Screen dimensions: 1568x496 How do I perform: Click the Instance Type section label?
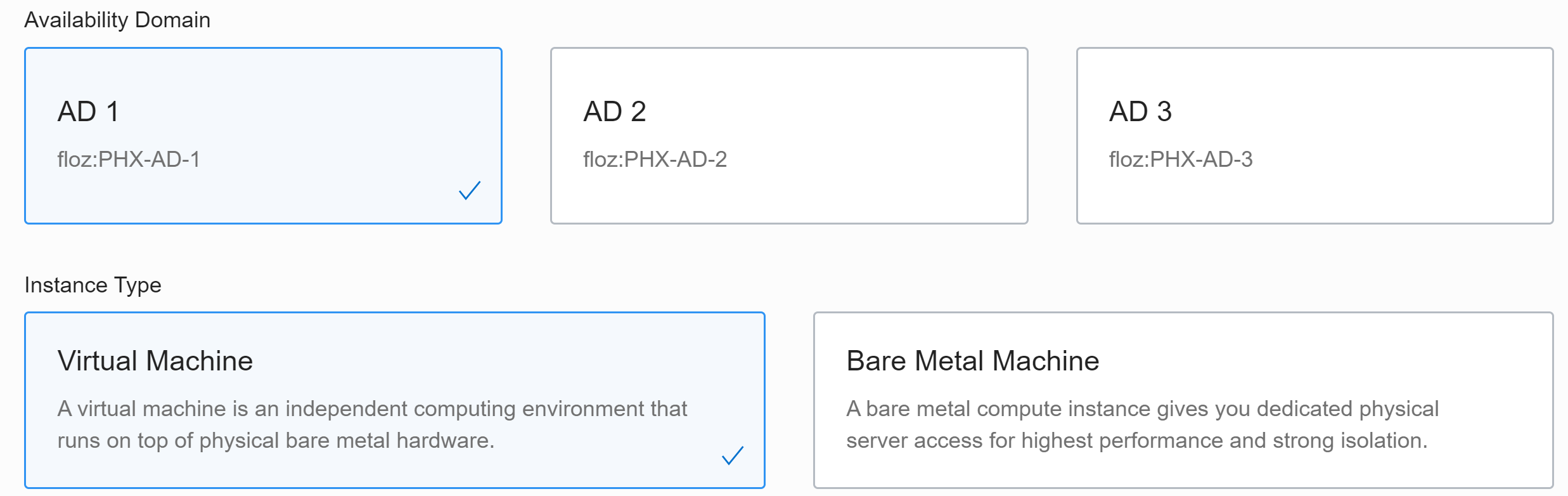pyautogui.click(x=93, y=285)
